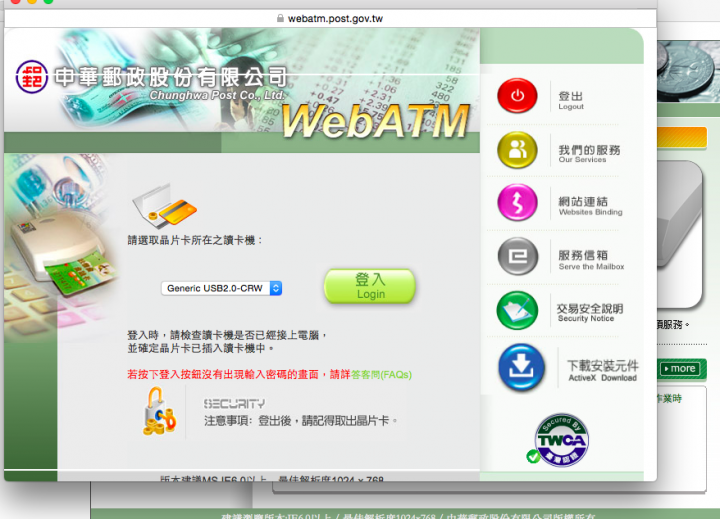The height and width of the screenshot is (519, 720).
Task: Click the webatm.post.gov.tw address bar
Action: pos(330,18)
